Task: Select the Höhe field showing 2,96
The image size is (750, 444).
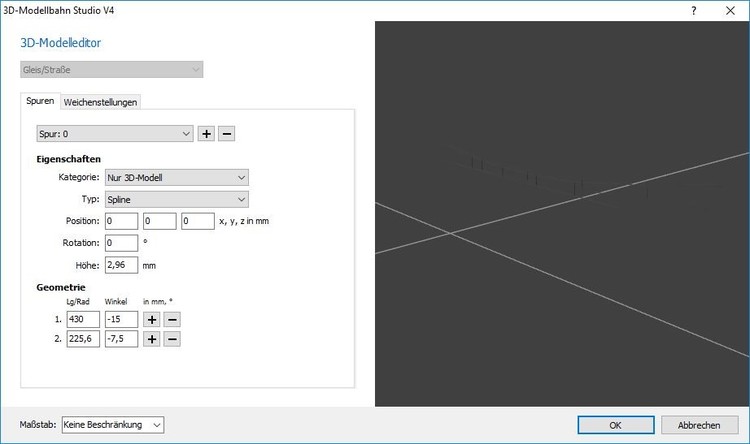Action: [121, 265]
